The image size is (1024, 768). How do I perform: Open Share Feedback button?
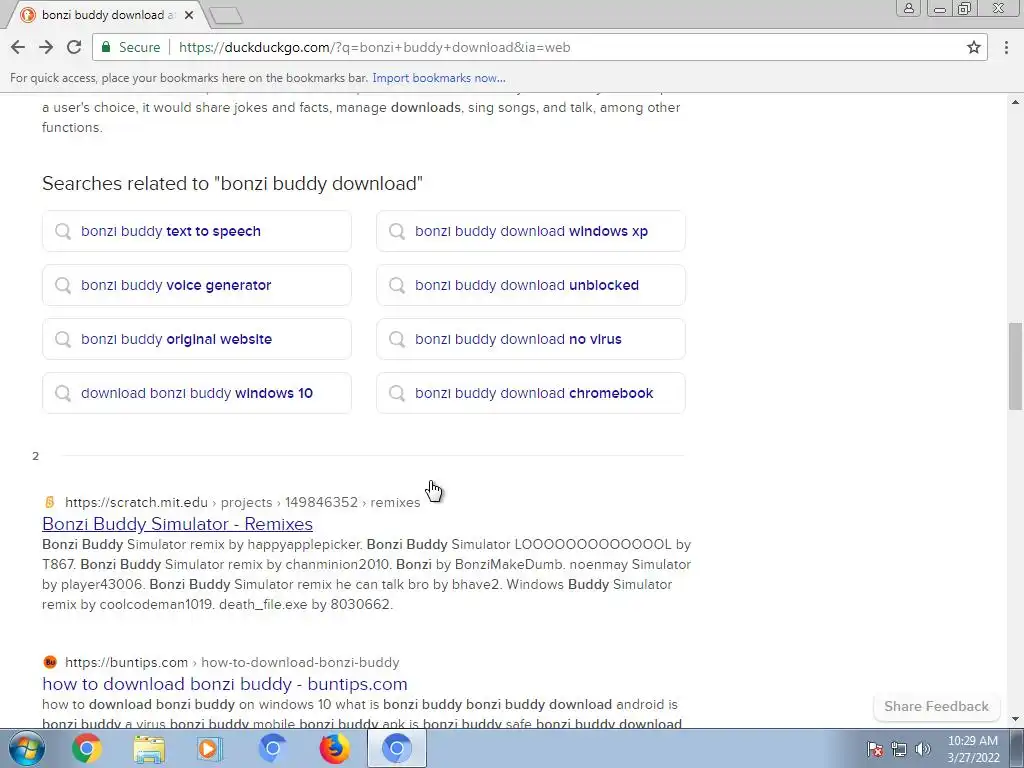pos(936,706)
